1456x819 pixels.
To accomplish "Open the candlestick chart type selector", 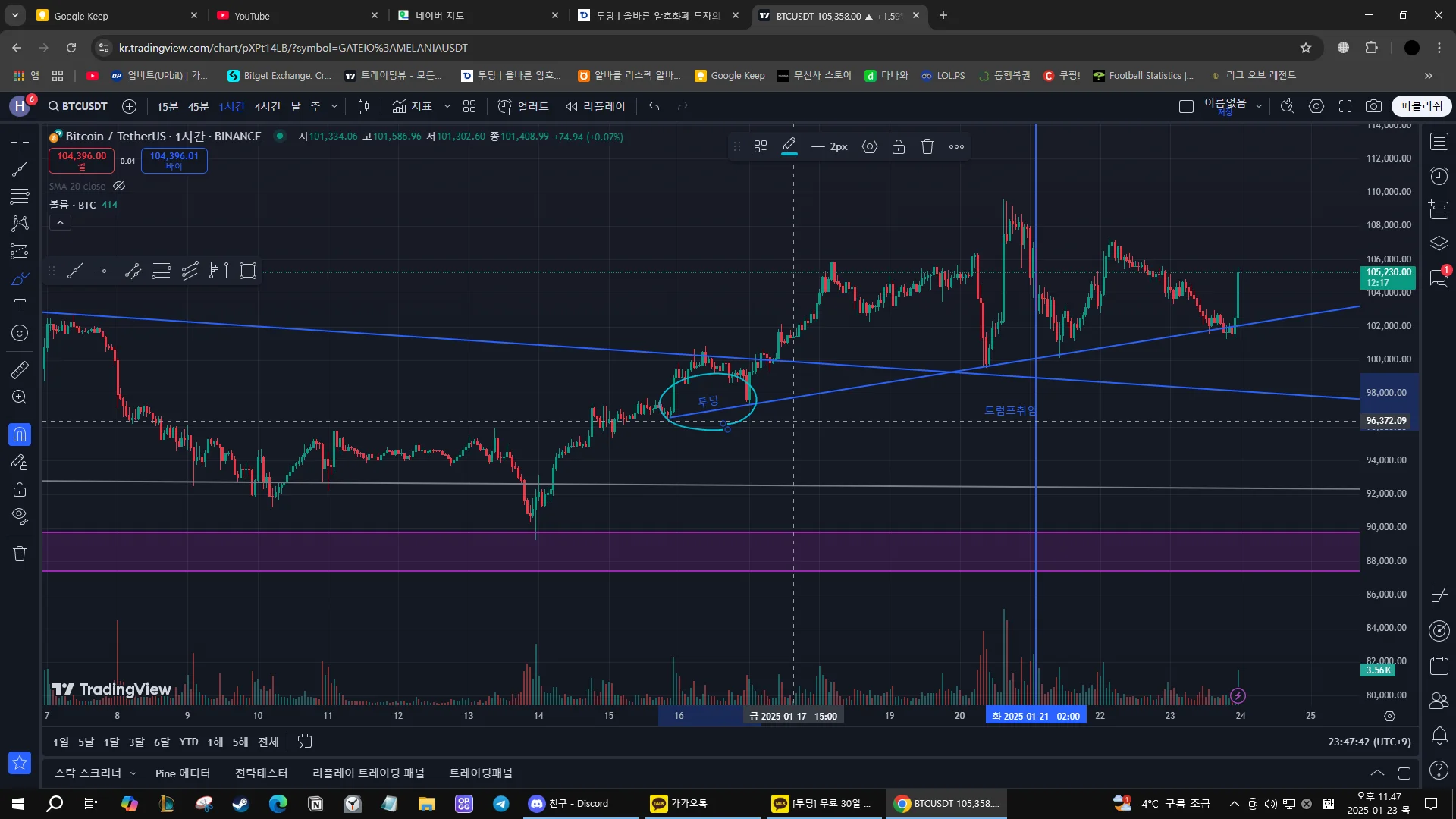I will point(363,106).
